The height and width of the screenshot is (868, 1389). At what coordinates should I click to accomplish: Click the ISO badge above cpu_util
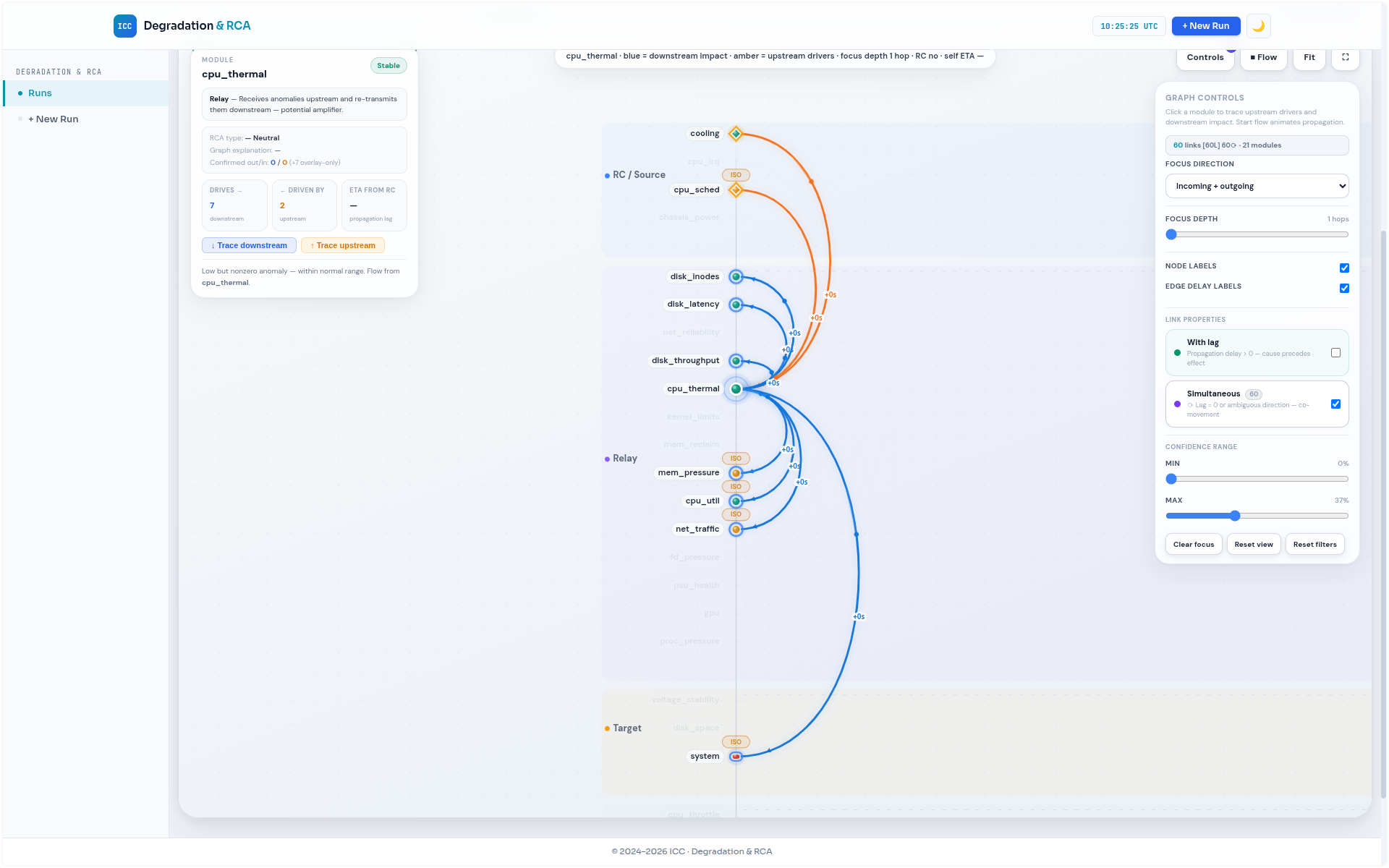[736, 486]
